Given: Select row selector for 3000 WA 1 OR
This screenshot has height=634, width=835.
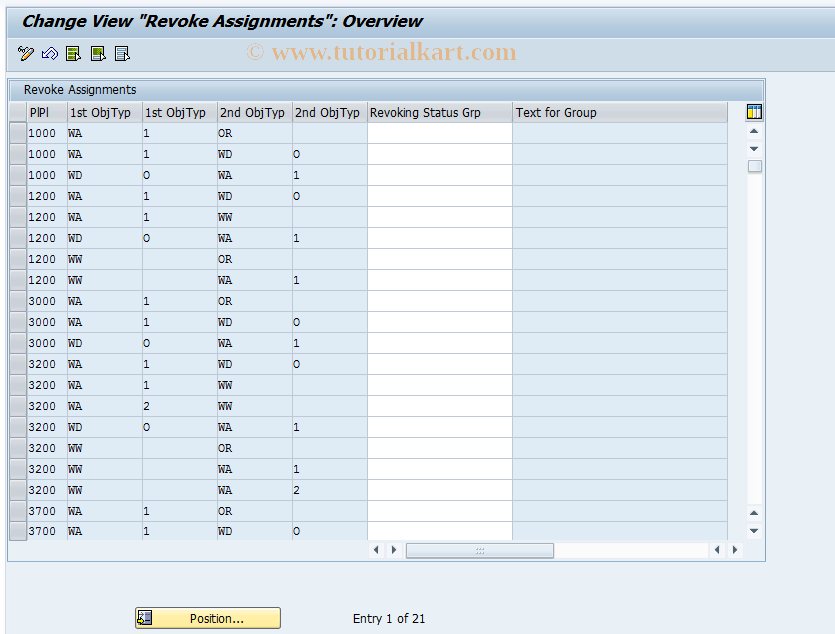Looking at the screenshot, I should pyautogui.click(x=18, y=301).
